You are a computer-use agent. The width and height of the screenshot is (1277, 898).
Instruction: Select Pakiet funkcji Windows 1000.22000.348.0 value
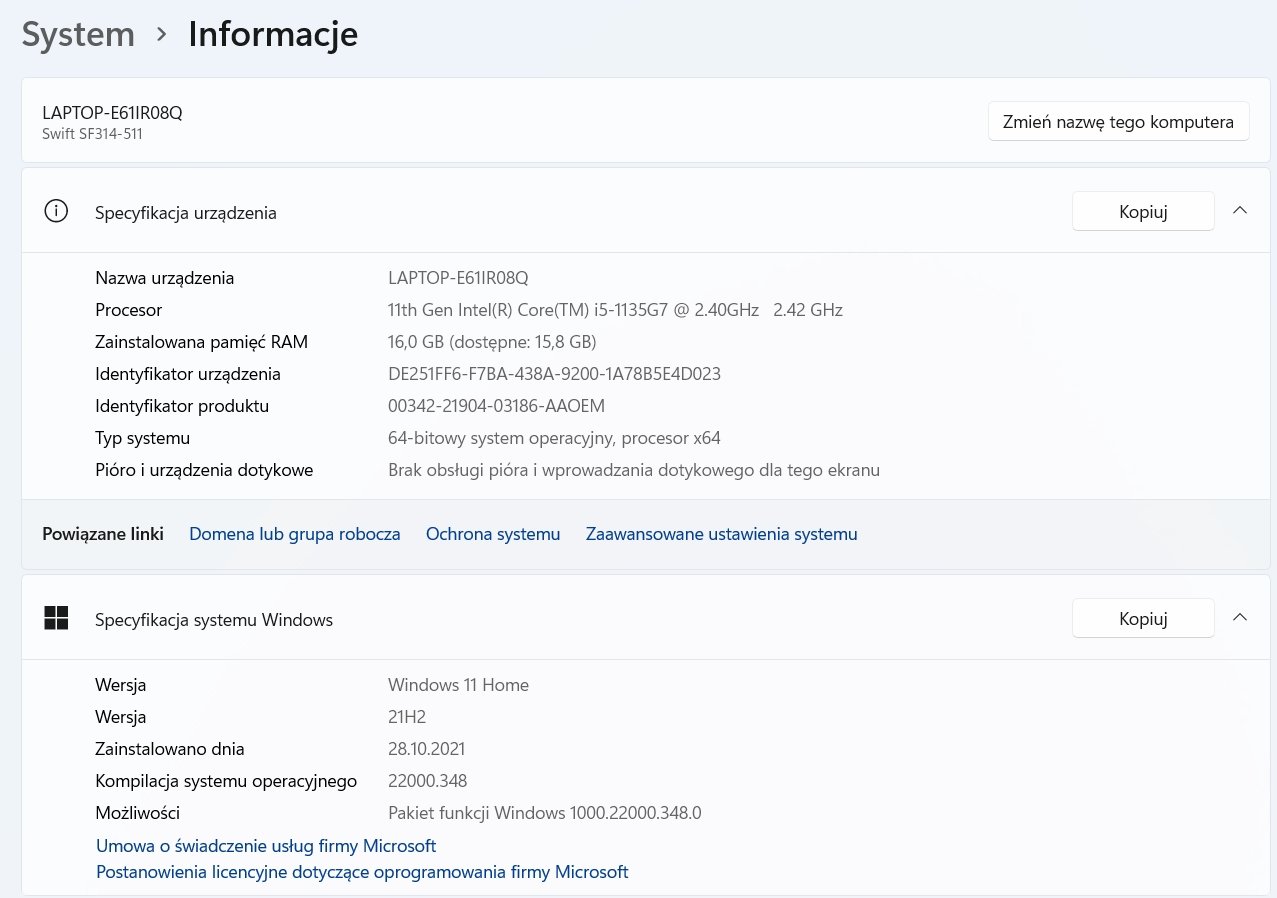(x=545, y=813)
